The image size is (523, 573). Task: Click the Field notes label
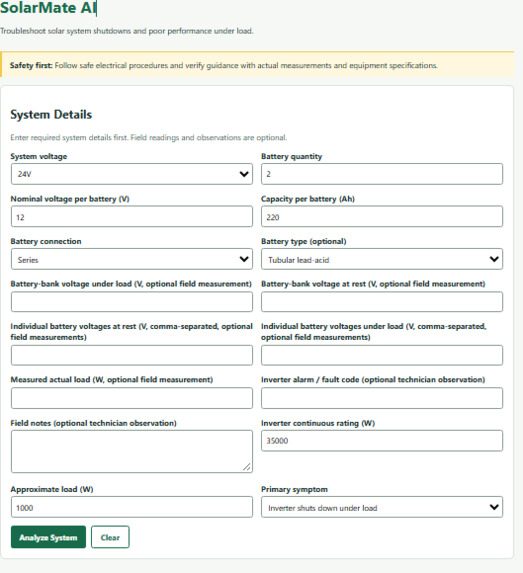tap(94, 423)
